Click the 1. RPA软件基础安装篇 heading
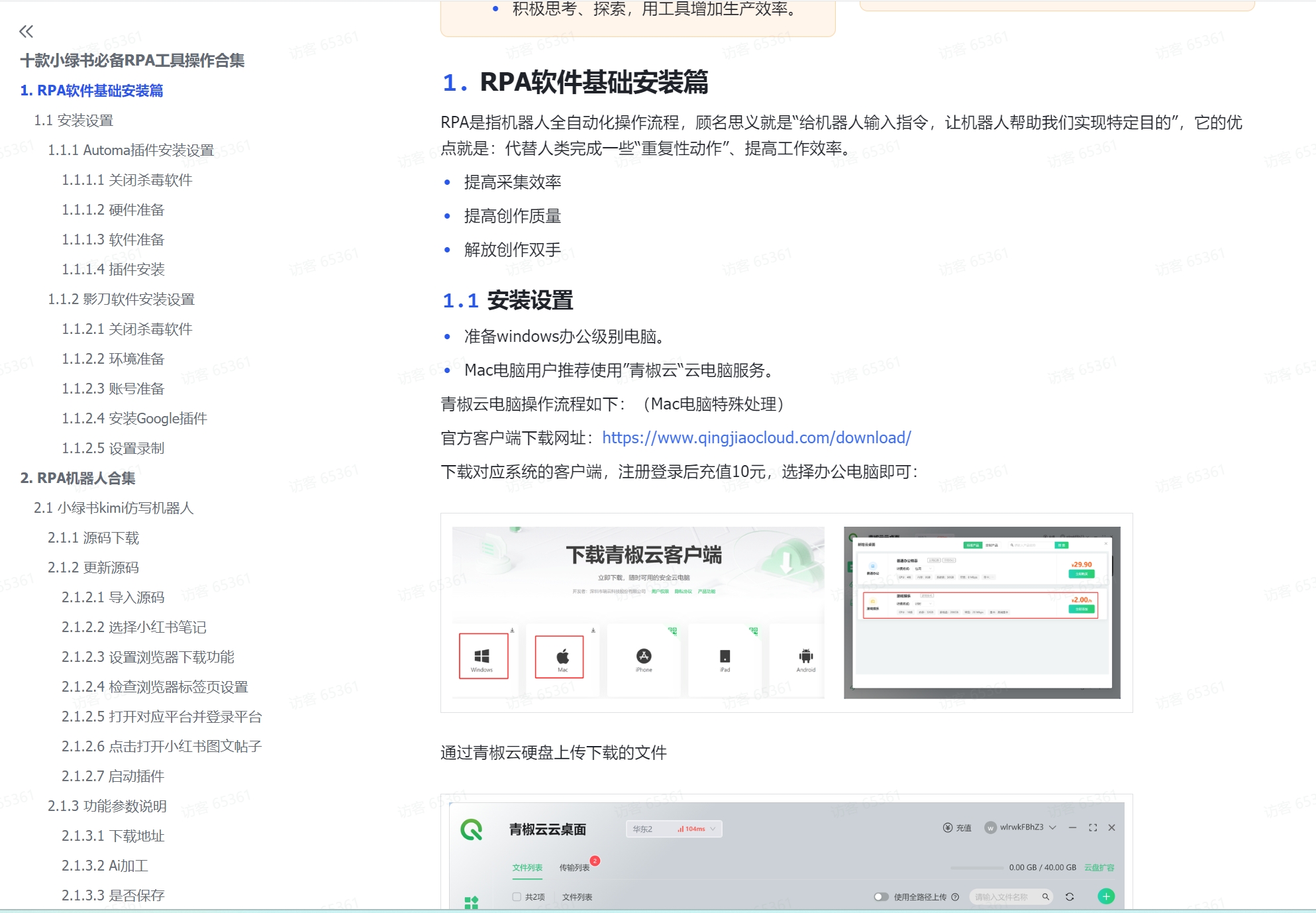This screenshot has height=913, width=1316. pyautogui.click(x=575, y=82)
